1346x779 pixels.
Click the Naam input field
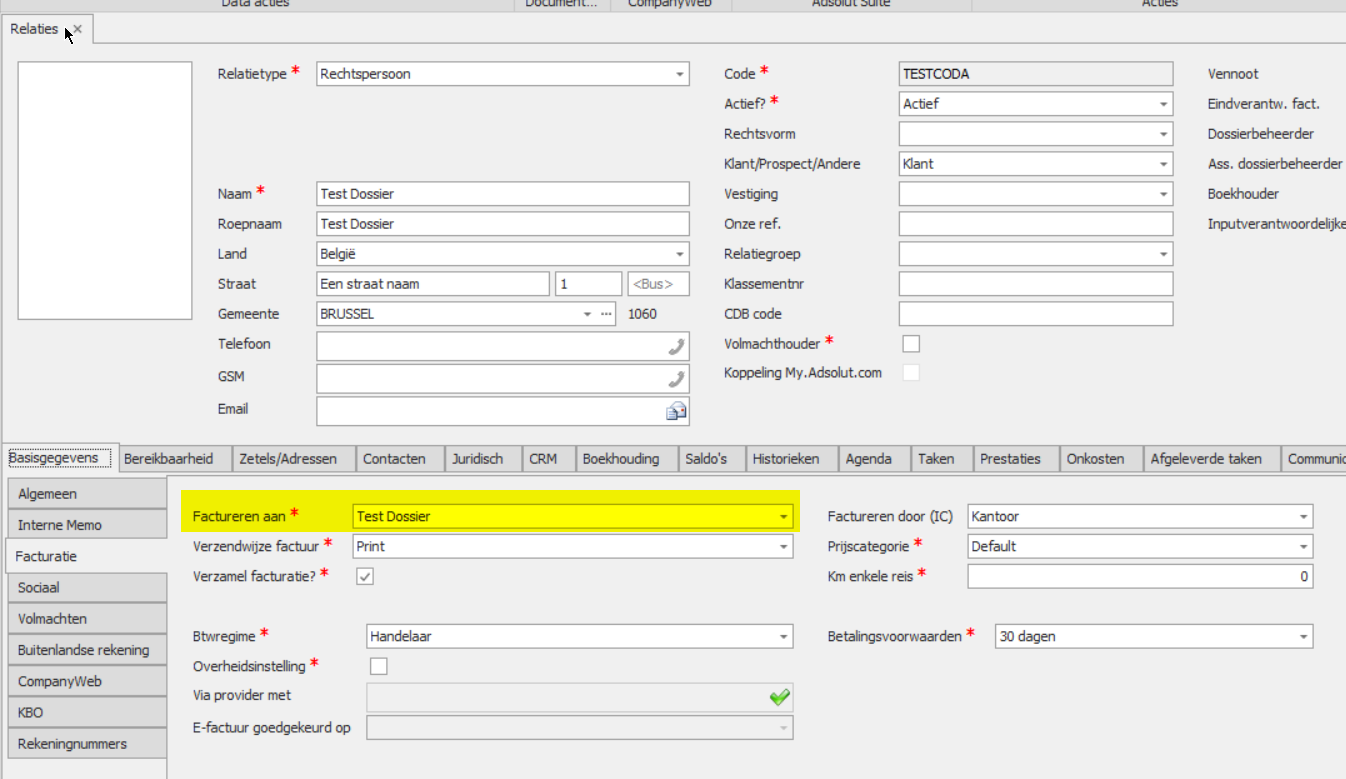point(503,194)
